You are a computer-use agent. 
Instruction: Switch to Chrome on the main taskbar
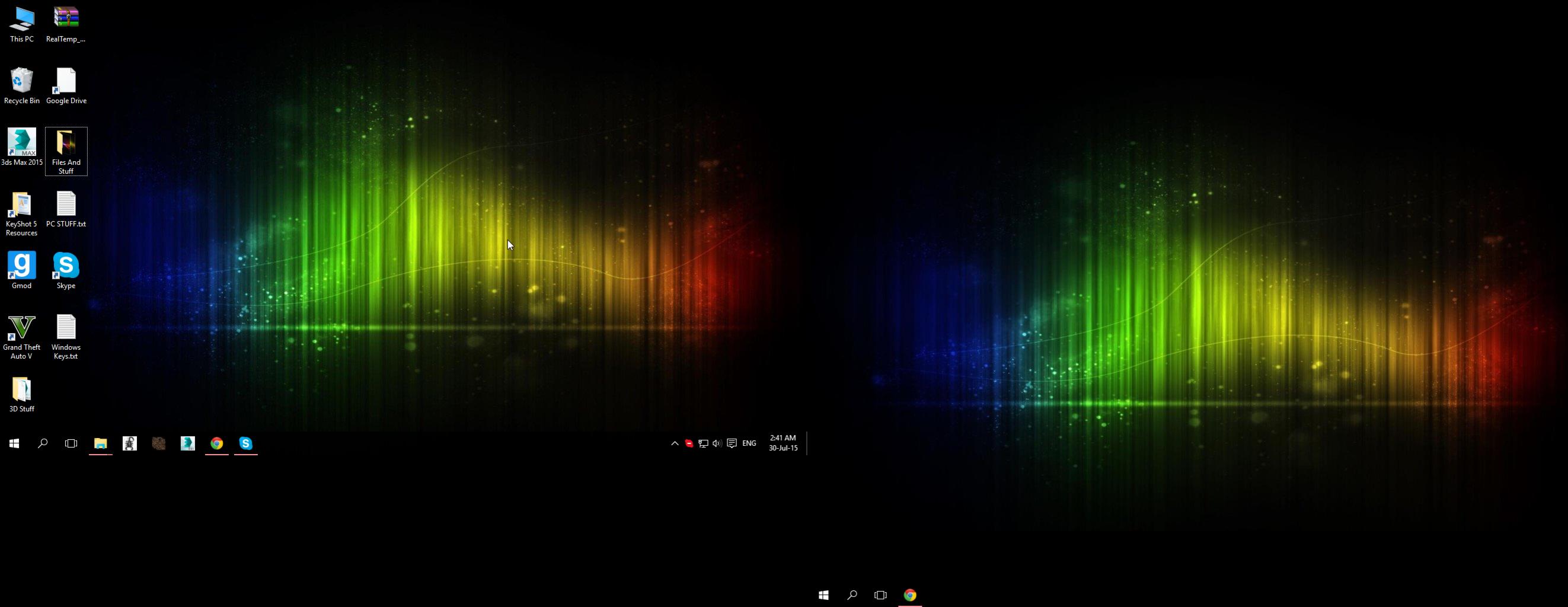coord(217,443)
